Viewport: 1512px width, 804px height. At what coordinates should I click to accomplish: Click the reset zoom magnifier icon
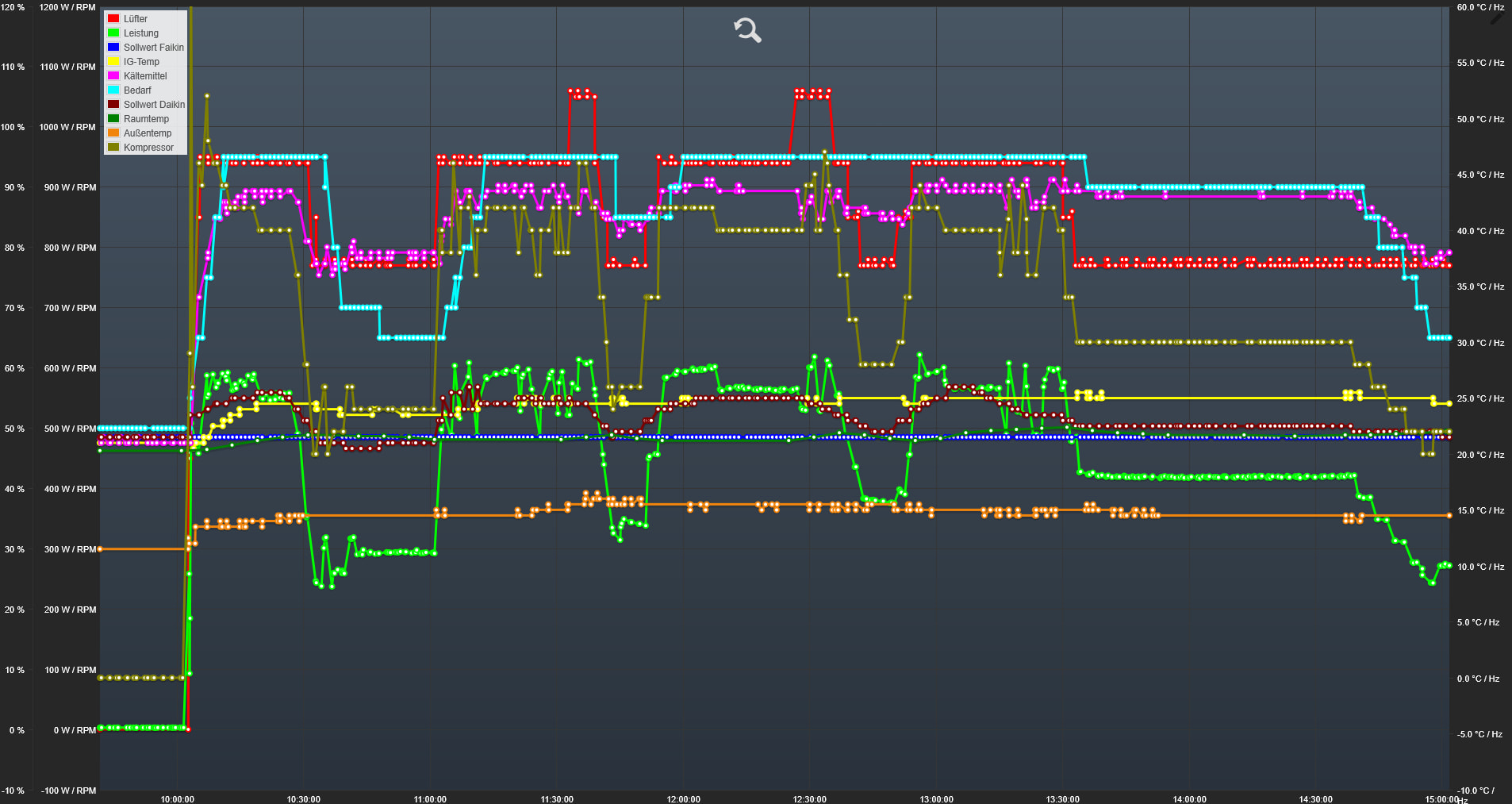pyautogui.click(x=747, y=30)
